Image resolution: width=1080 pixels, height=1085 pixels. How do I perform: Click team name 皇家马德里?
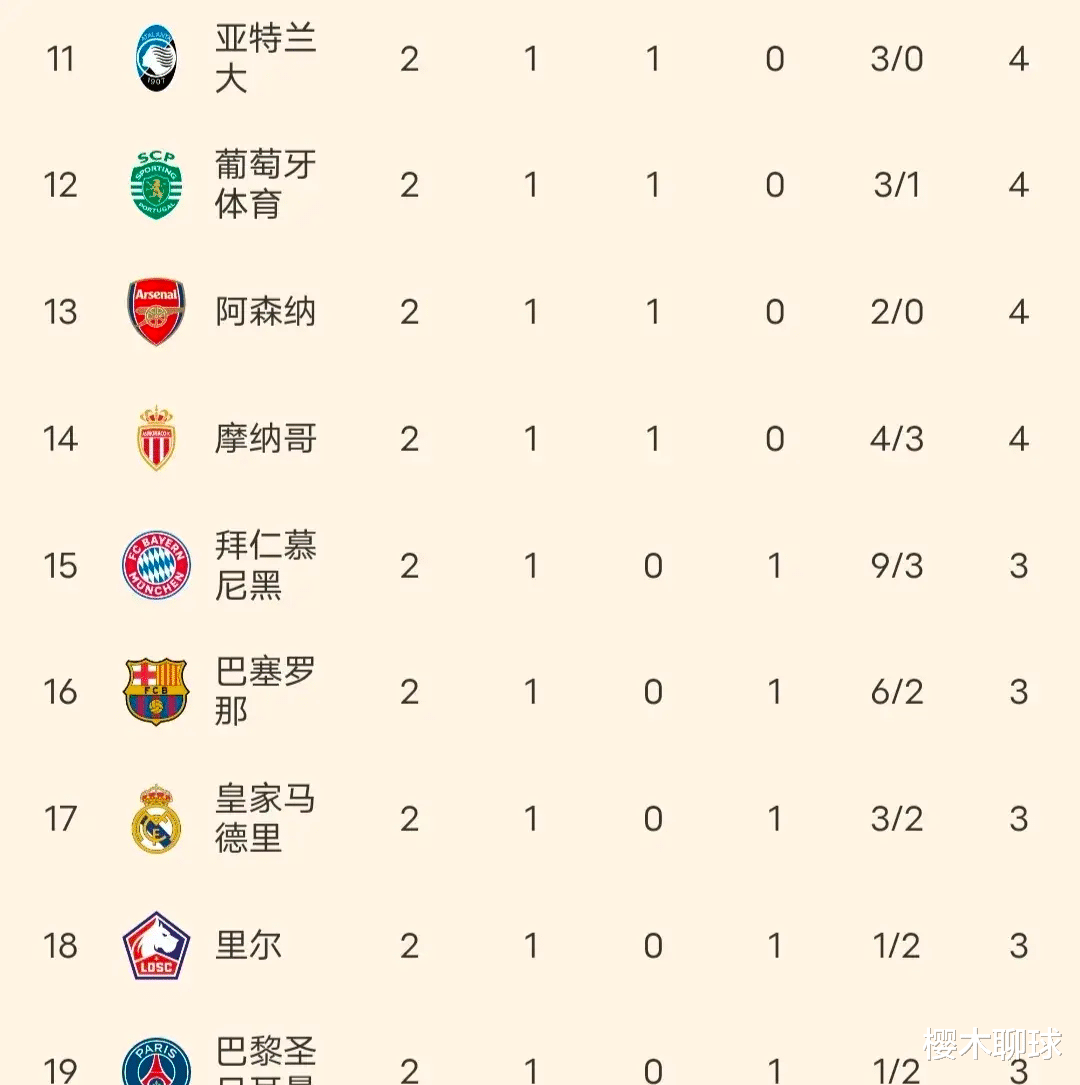(265, 818)
